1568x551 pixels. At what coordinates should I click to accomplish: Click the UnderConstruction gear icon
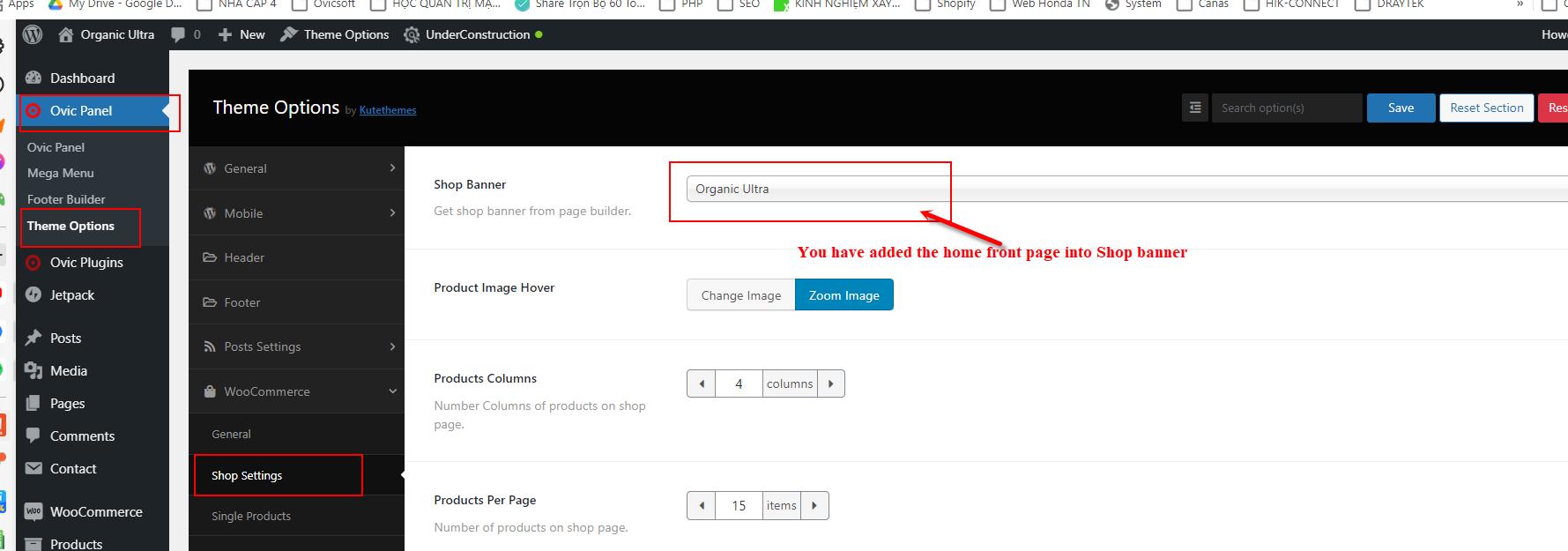coord(412,34)
